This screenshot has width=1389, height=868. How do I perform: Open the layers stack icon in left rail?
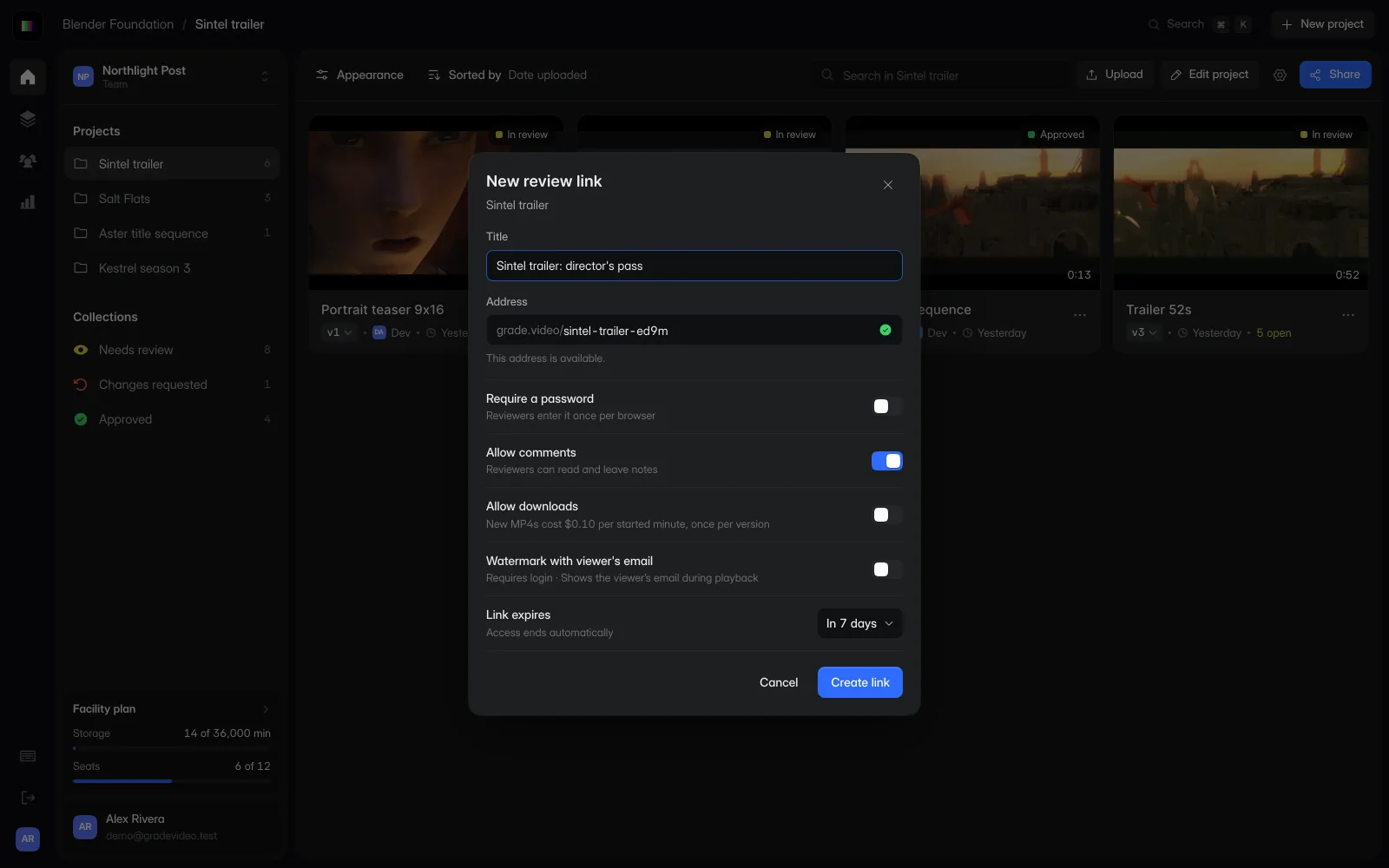pyautogui.click(x=28, y=119)
